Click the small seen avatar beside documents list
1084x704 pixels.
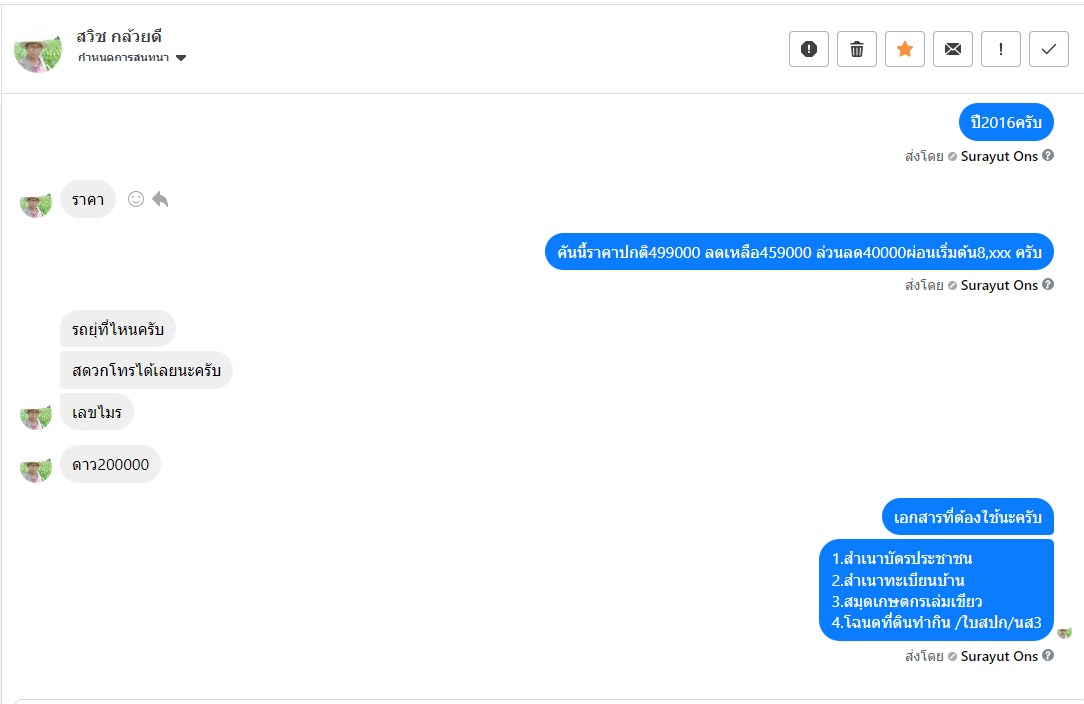coord(1064,632)
